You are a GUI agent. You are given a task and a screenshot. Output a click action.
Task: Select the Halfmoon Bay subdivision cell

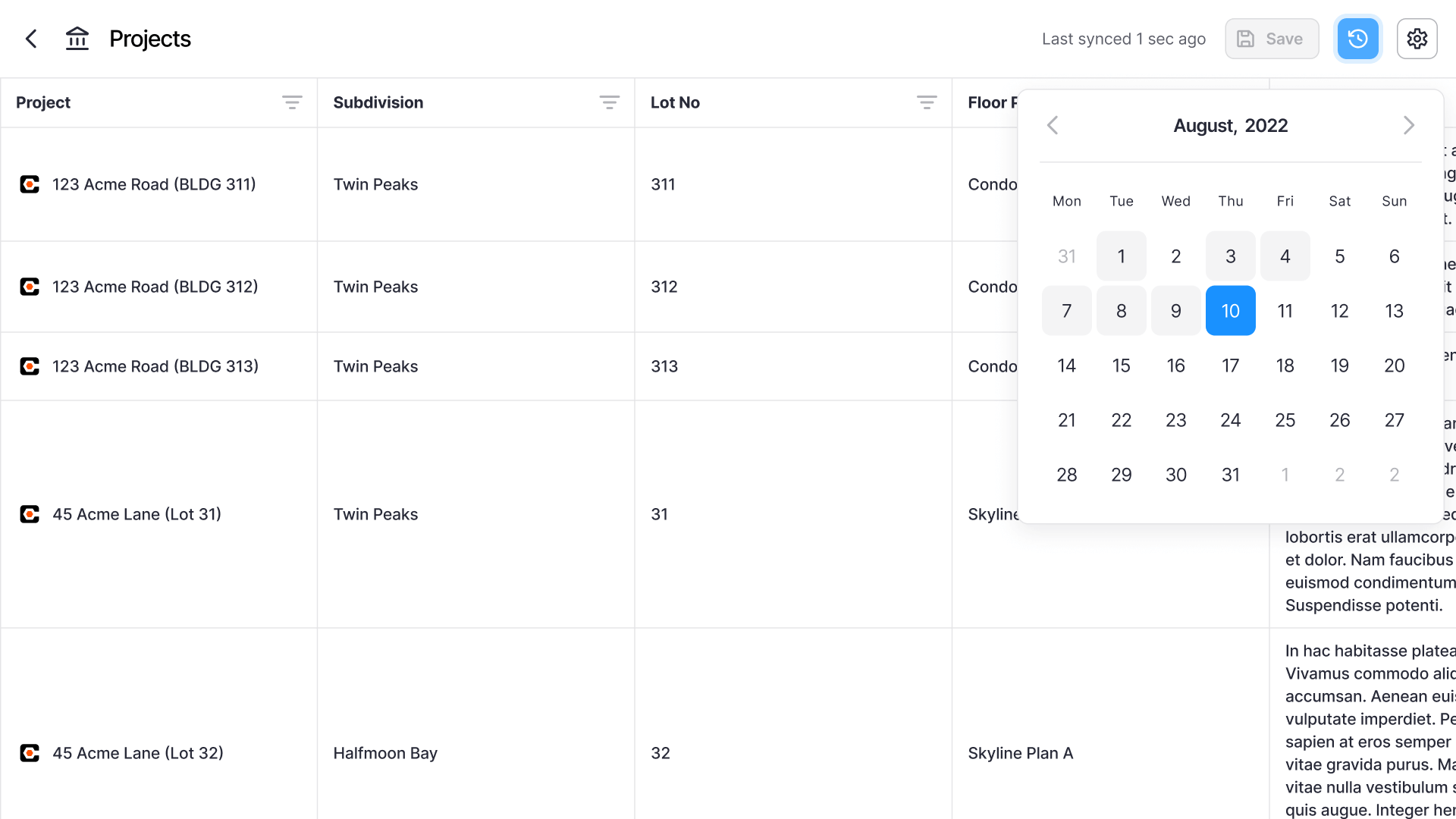[476, 753]
